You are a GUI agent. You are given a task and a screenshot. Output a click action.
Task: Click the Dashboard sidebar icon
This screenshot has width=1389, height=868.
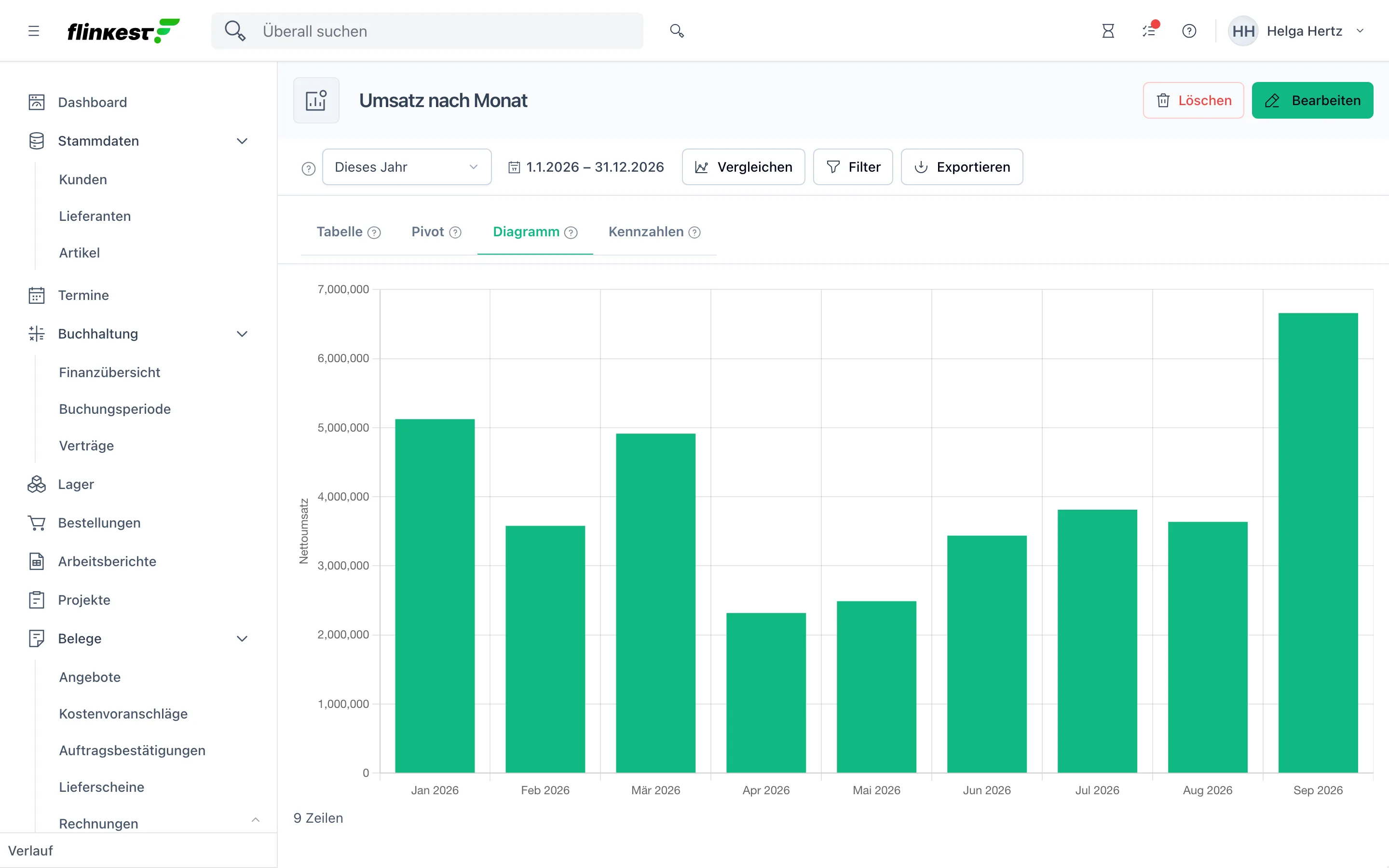[37, 102]
